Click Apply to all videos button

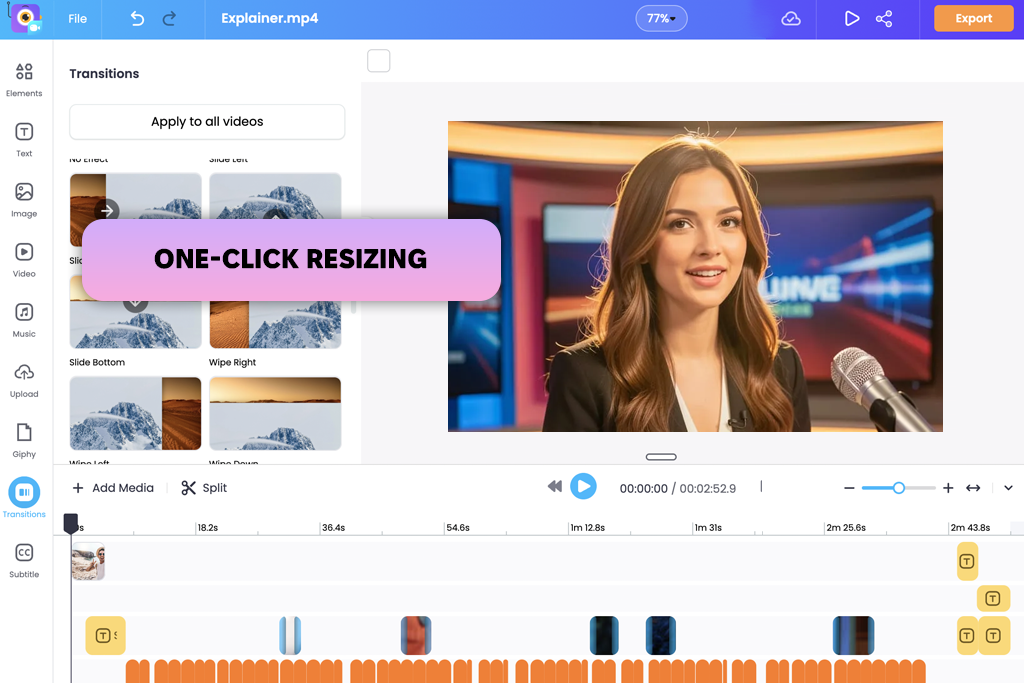click(207, 121)
